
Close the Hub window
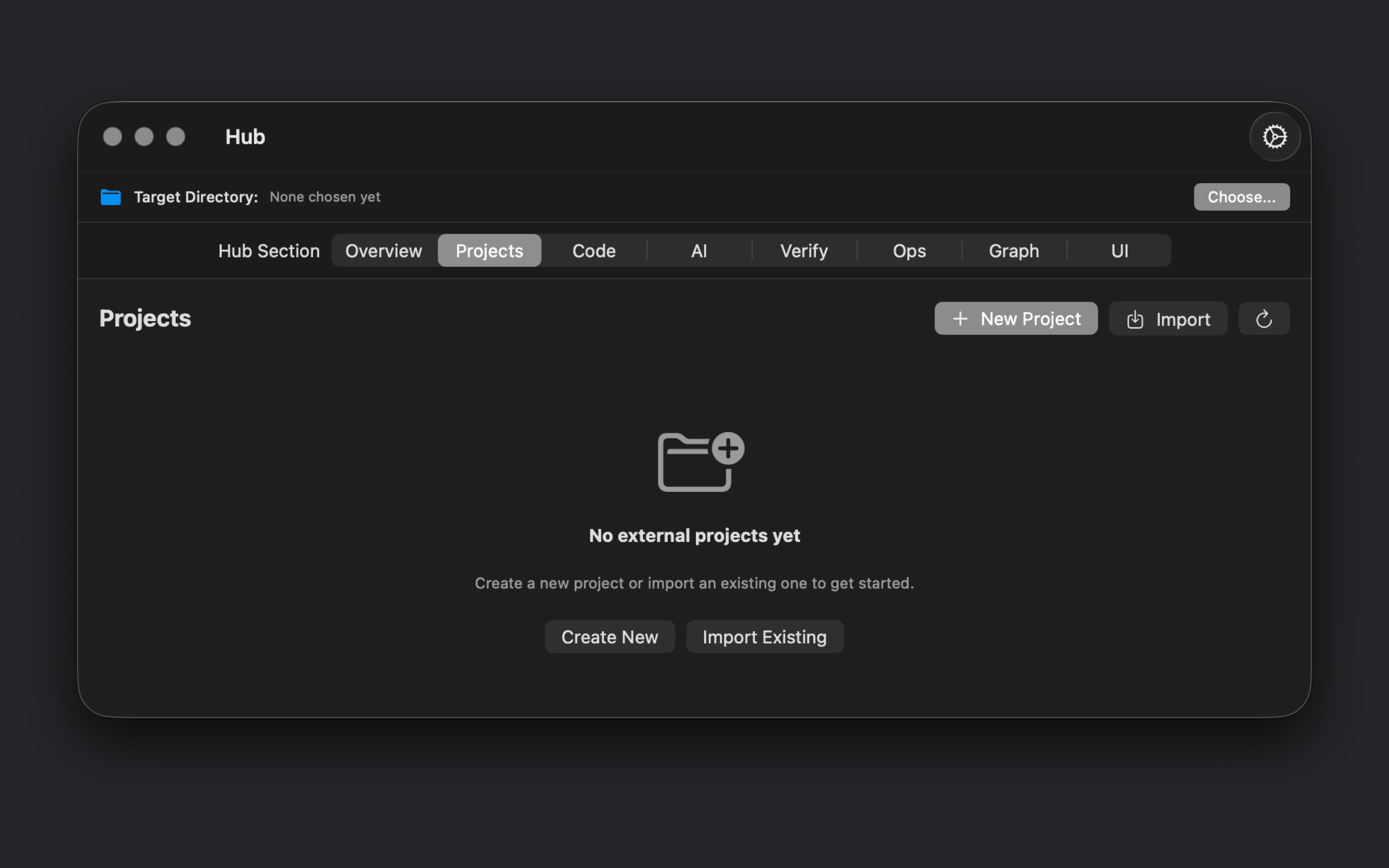tap(112, 136)
